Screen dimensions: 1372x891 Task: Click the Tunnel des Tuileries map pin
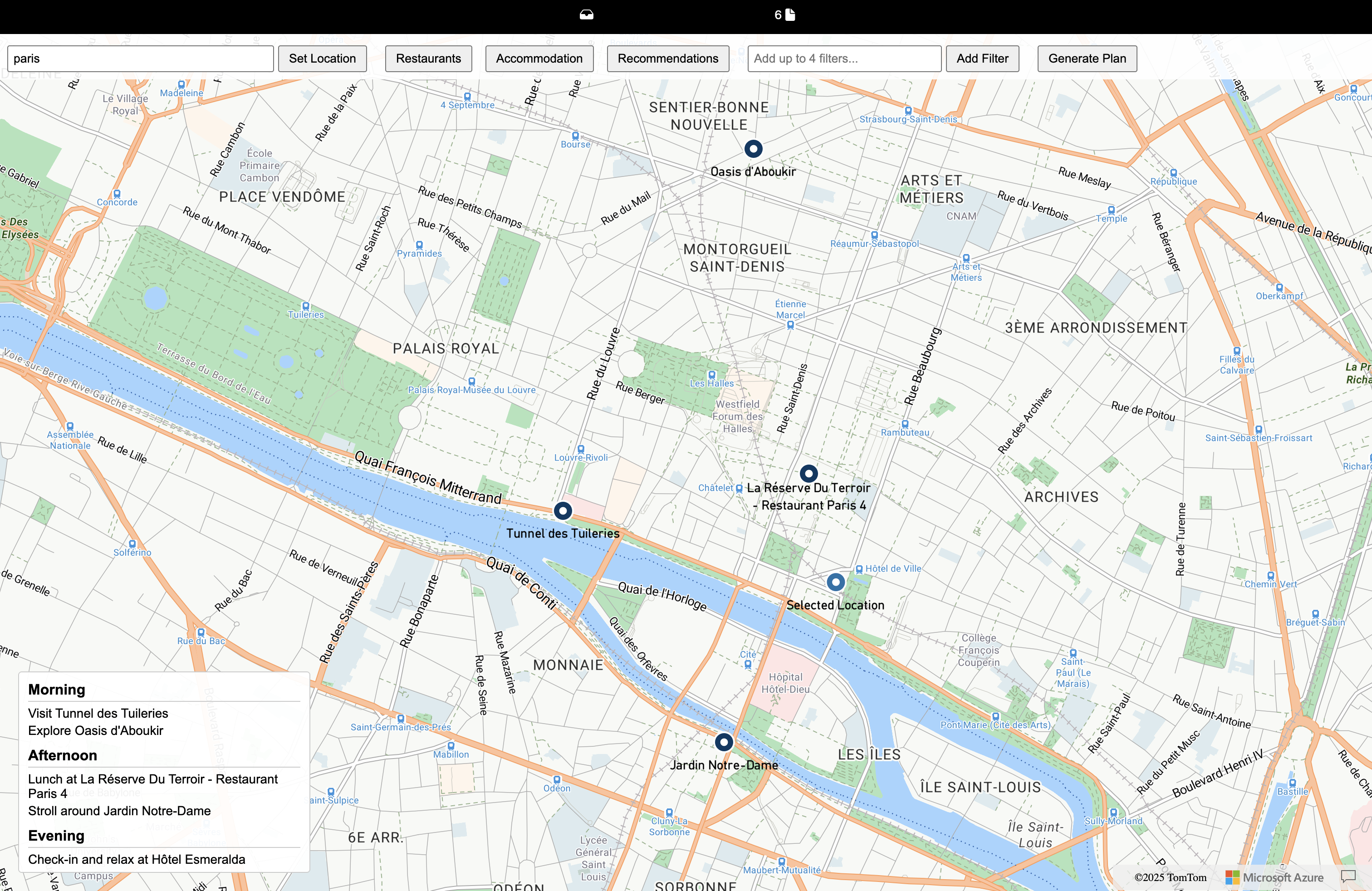pyautogui.click(x=563, y=511)
